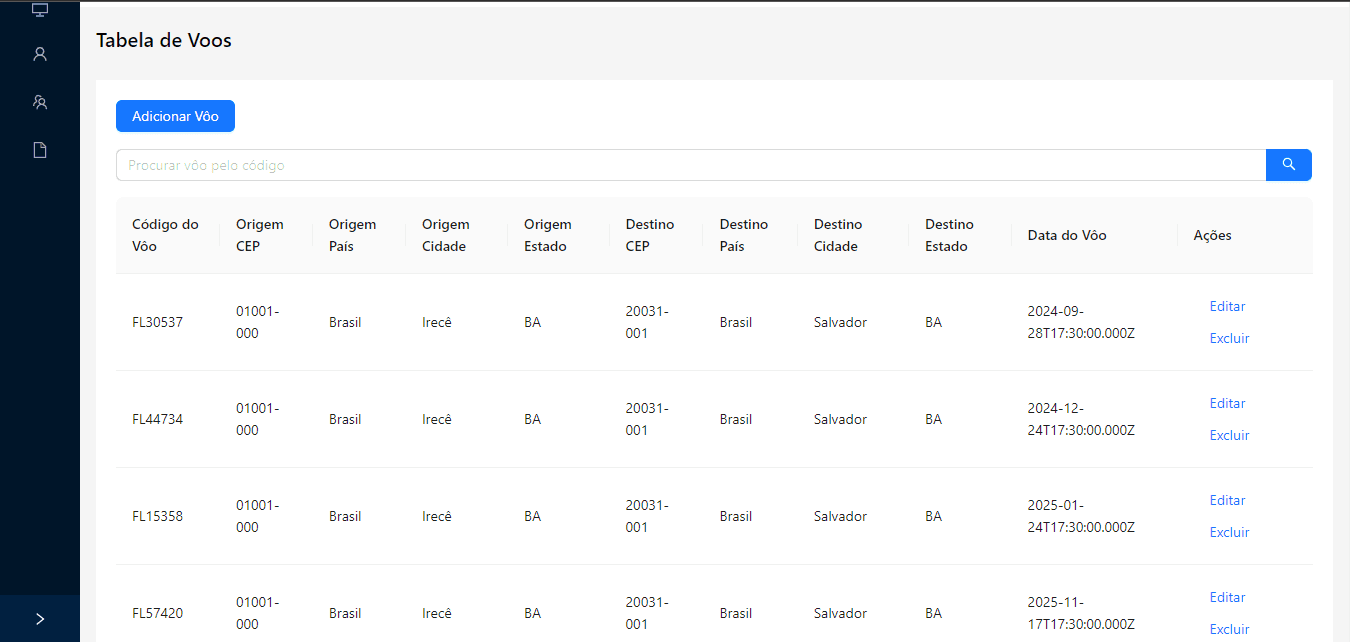Viewport: 1350px width, 642px height.
Task: Click the Destino CEP column header
Action: tap(657, 235)
